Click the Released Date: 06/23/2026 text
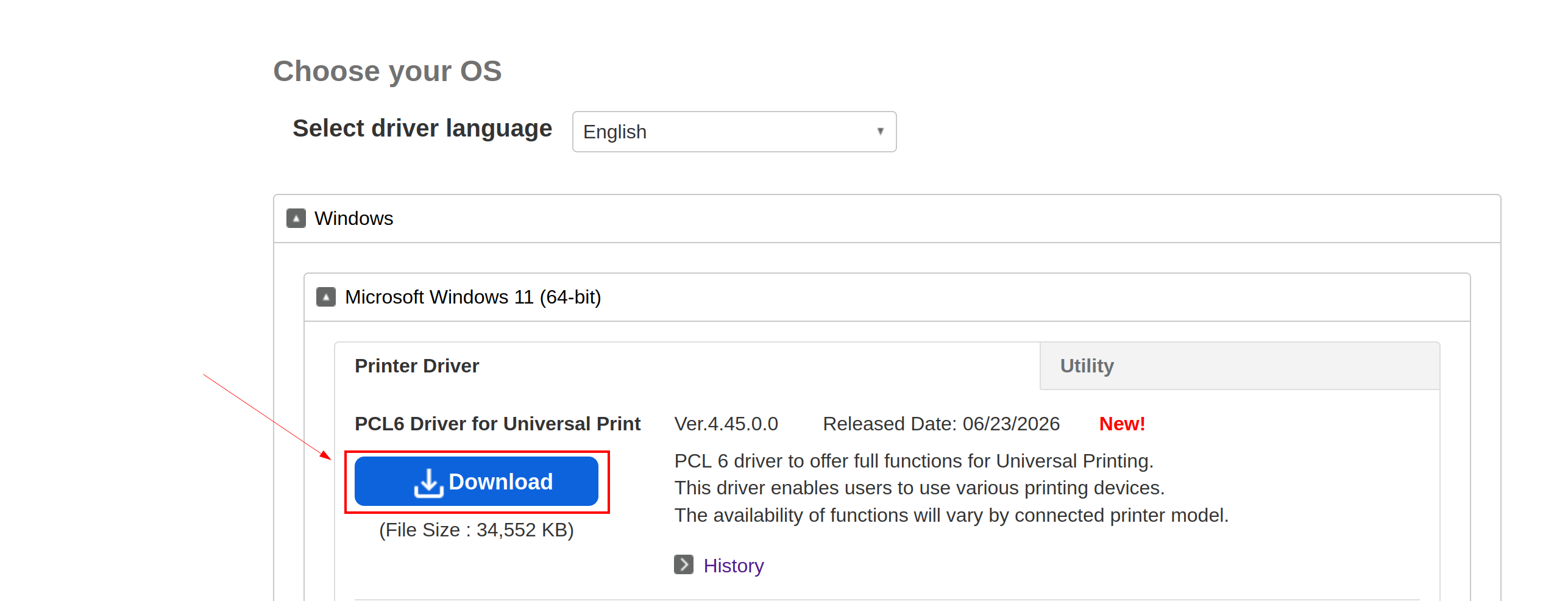 click(941, 424)
